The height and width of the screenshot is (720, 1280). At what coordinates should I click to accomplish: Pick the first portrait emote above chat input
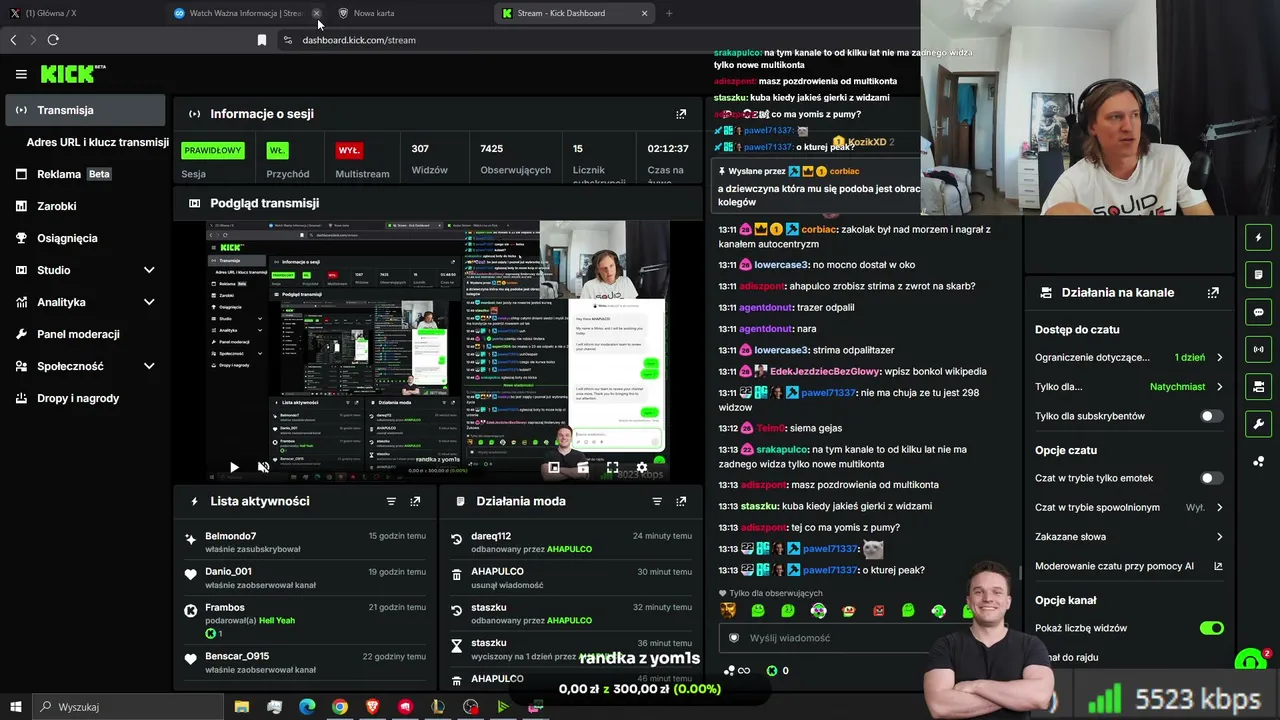click(x=728, y=611)
